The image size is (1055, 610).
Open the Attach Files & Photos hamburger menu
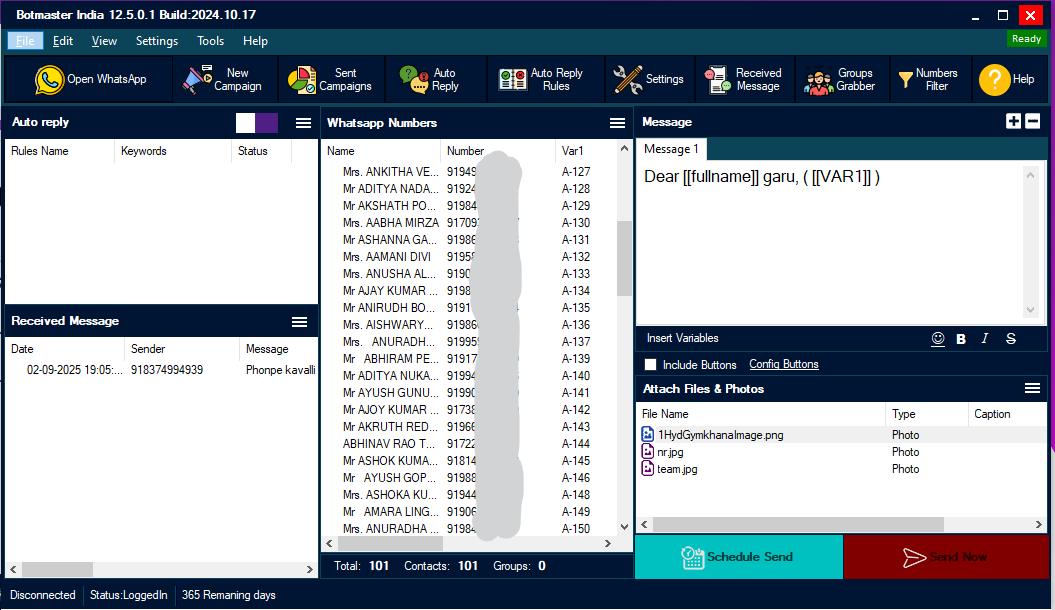(1032, 389)
